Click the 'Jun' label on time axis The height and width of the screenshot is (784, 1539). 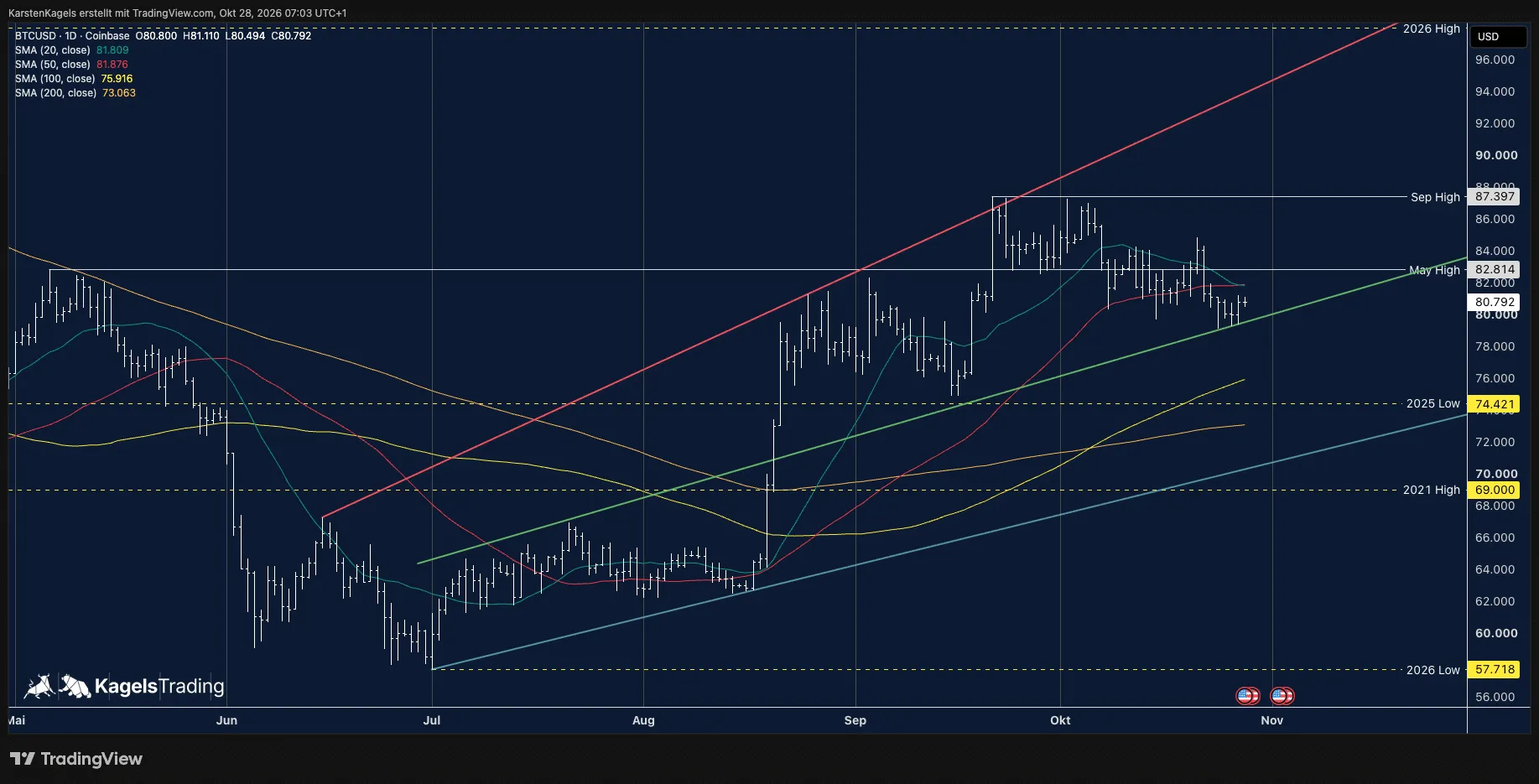226,720
